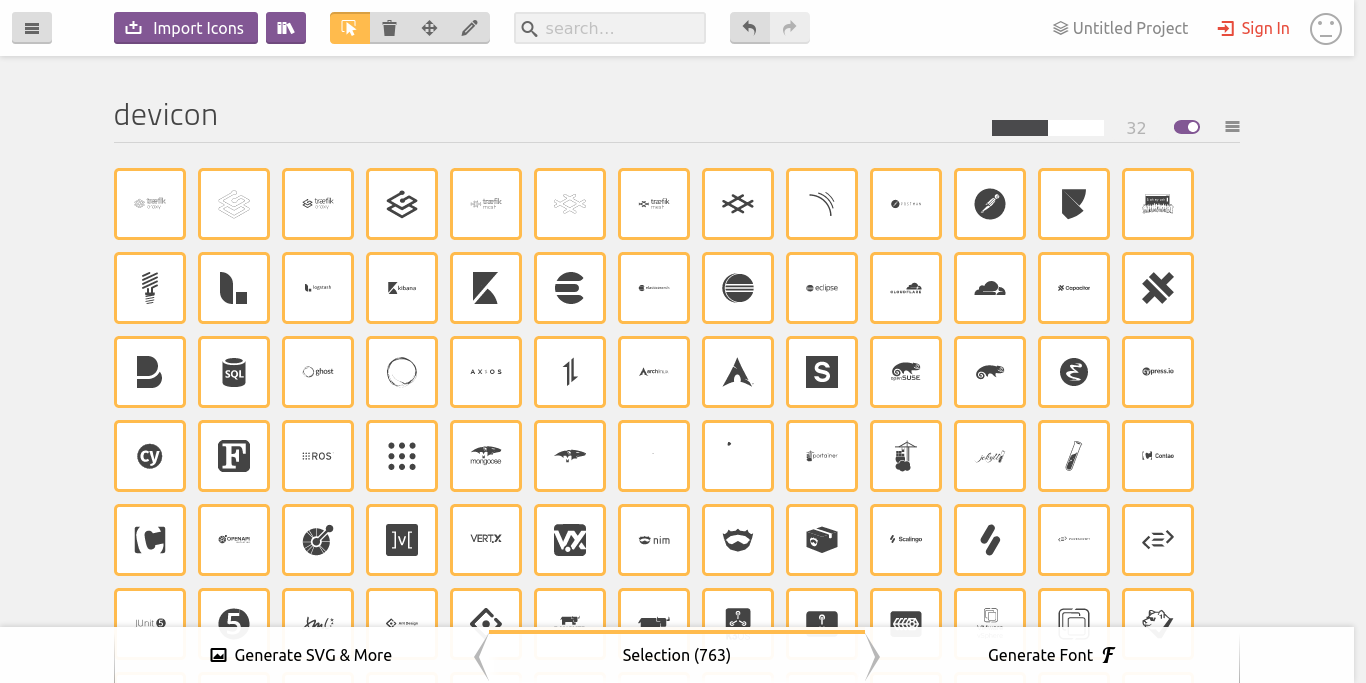Redo the last action
Screen dimensions: 1366x683
coord(790,28)
